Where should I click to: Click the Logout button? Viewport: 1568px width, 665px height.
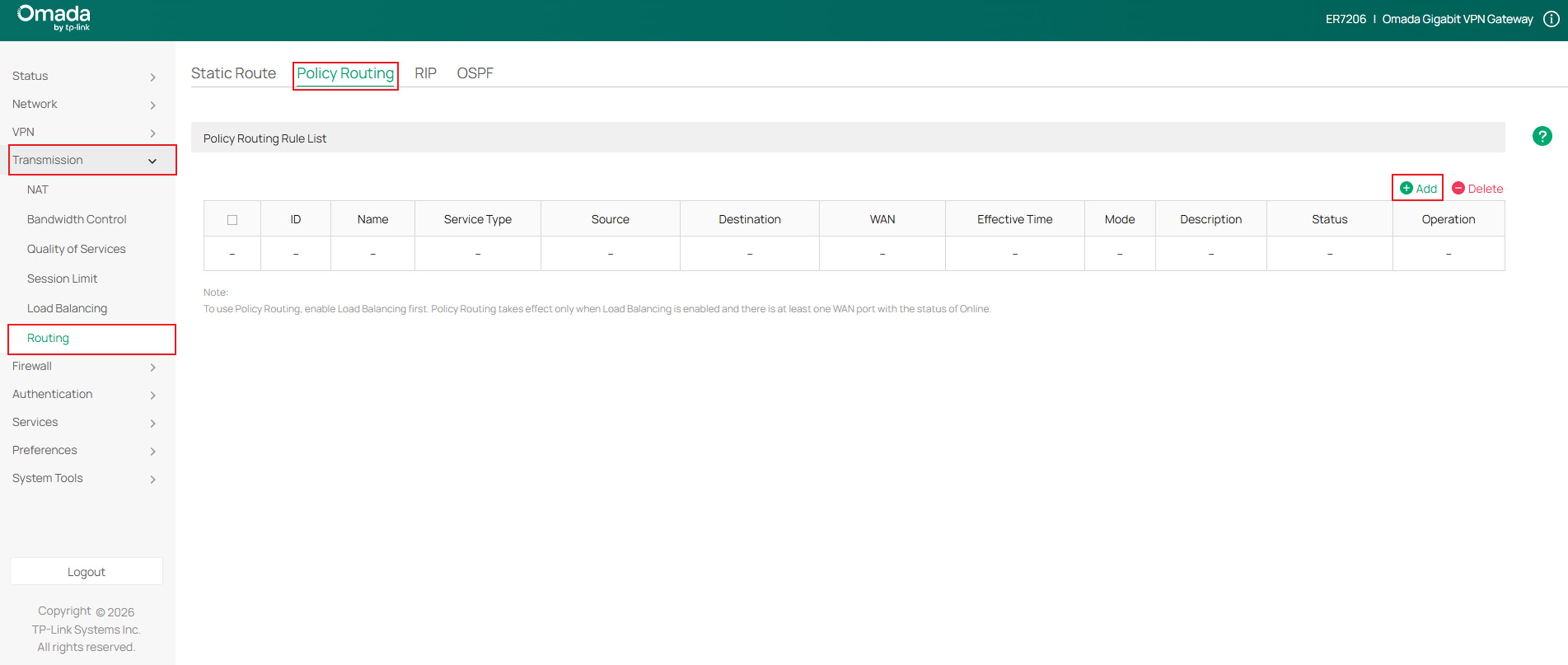point(86,571)
